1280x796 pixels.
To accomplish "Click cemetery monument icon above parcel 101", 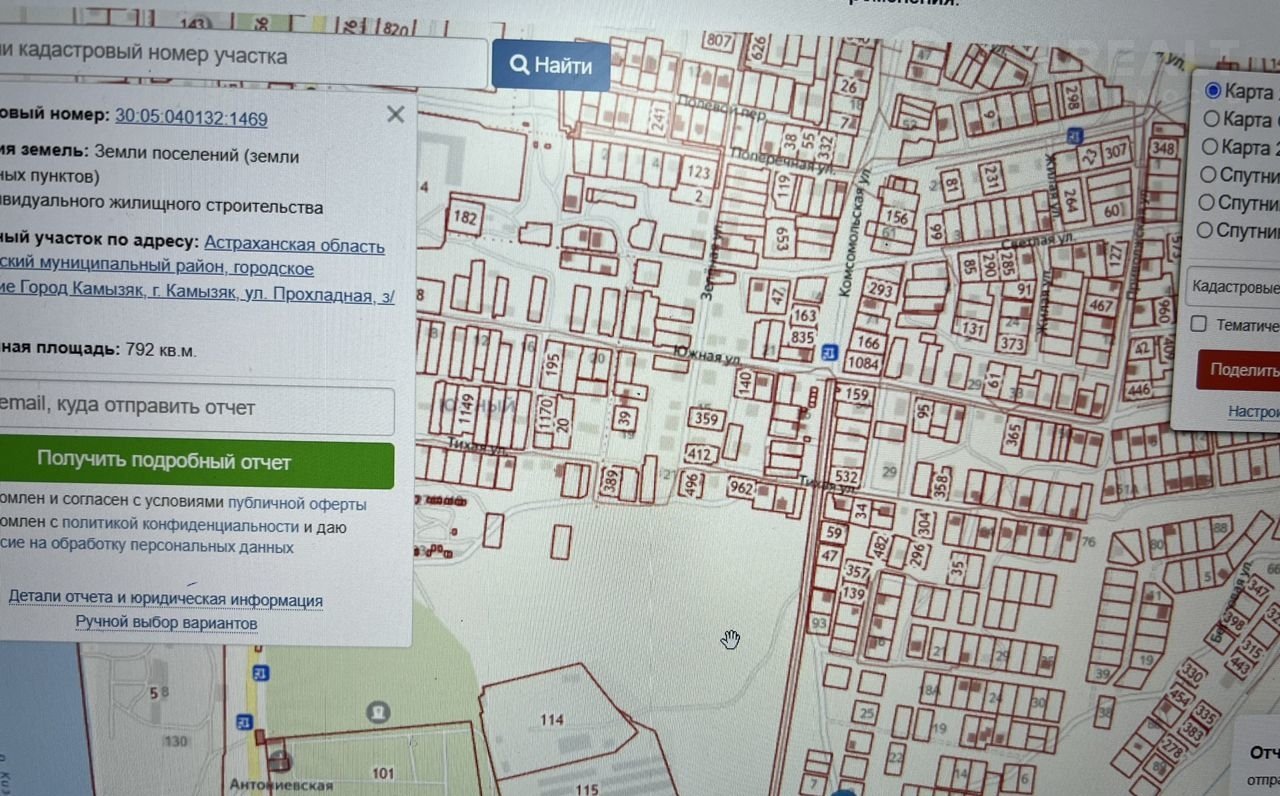I will coord(378,712).
